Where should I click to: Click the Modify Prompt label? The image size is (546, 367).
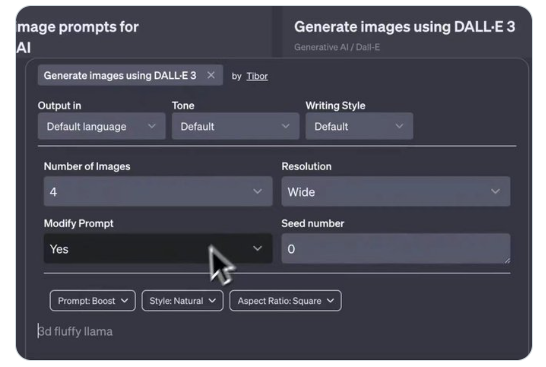coord(79,224)
